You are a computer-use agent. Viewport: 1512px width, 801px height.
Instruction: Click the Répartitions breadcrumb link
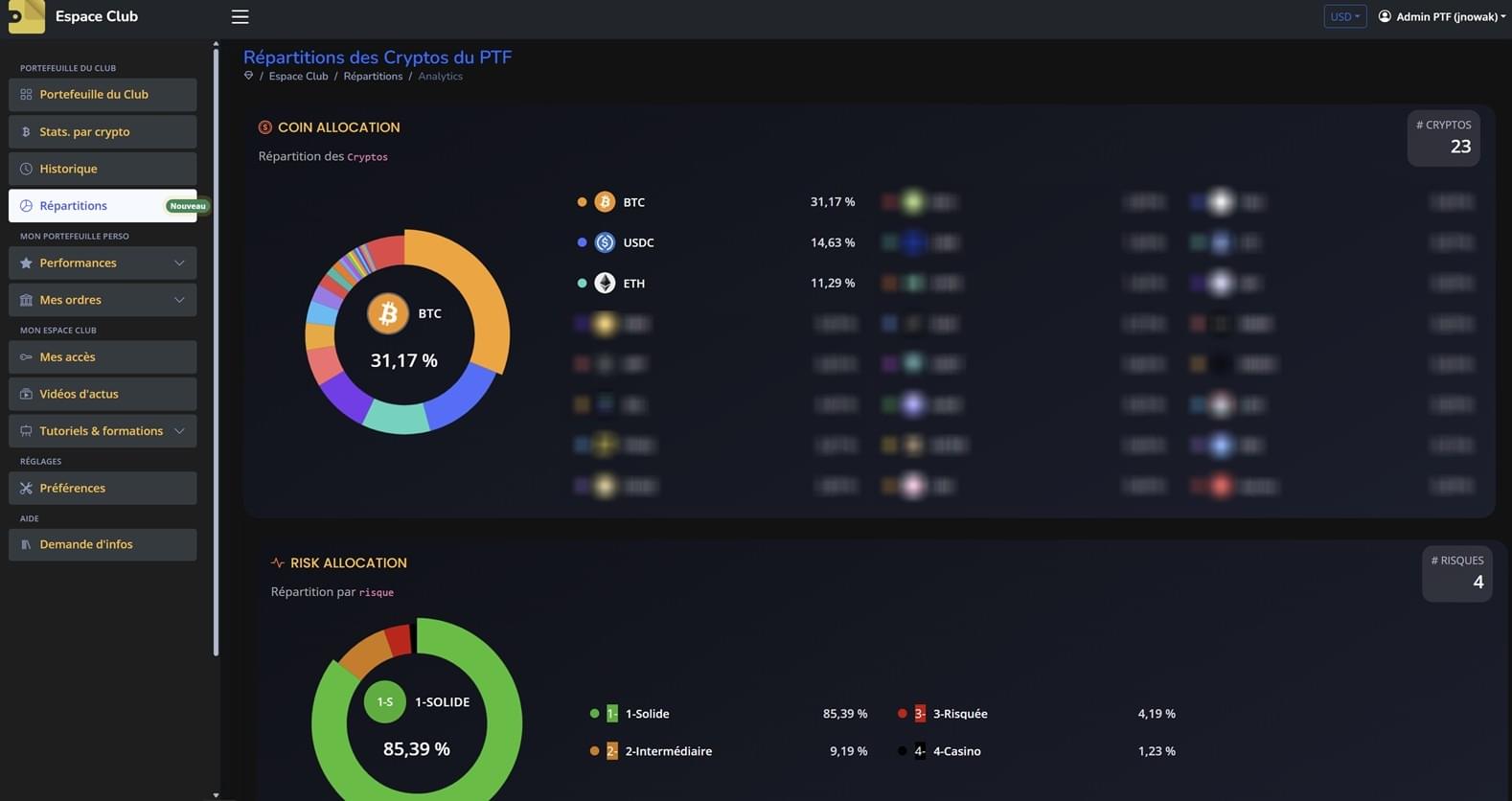point(373,77)
